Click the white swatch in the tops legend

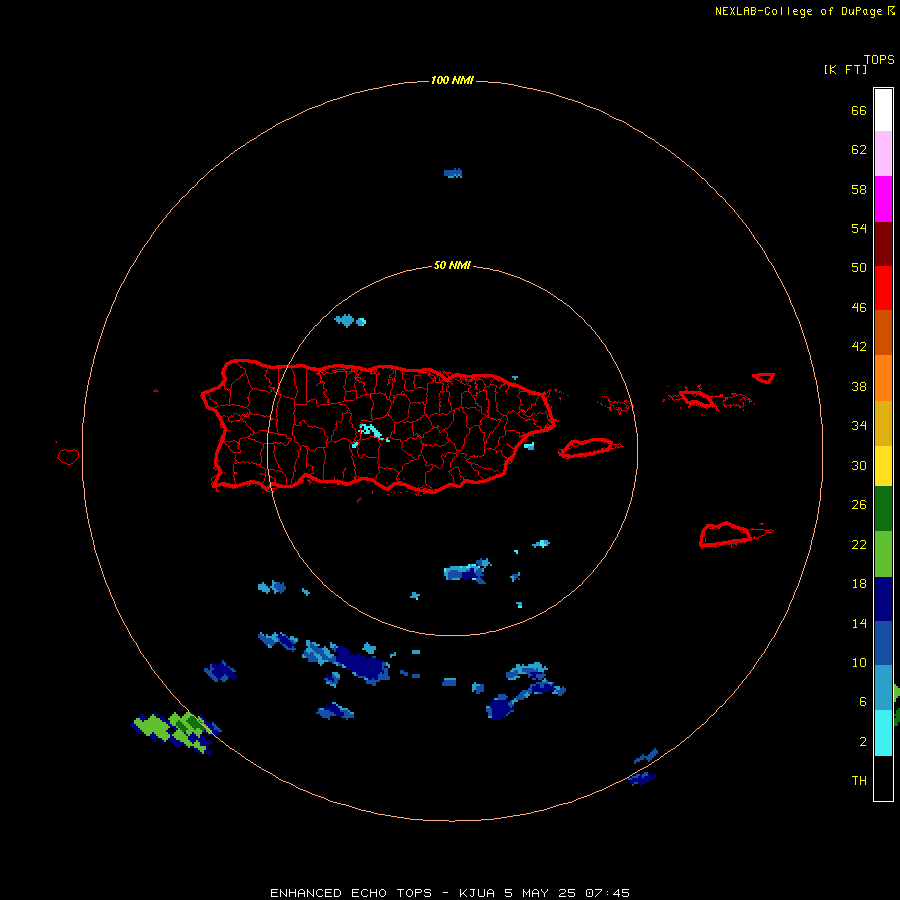point(883,110)
